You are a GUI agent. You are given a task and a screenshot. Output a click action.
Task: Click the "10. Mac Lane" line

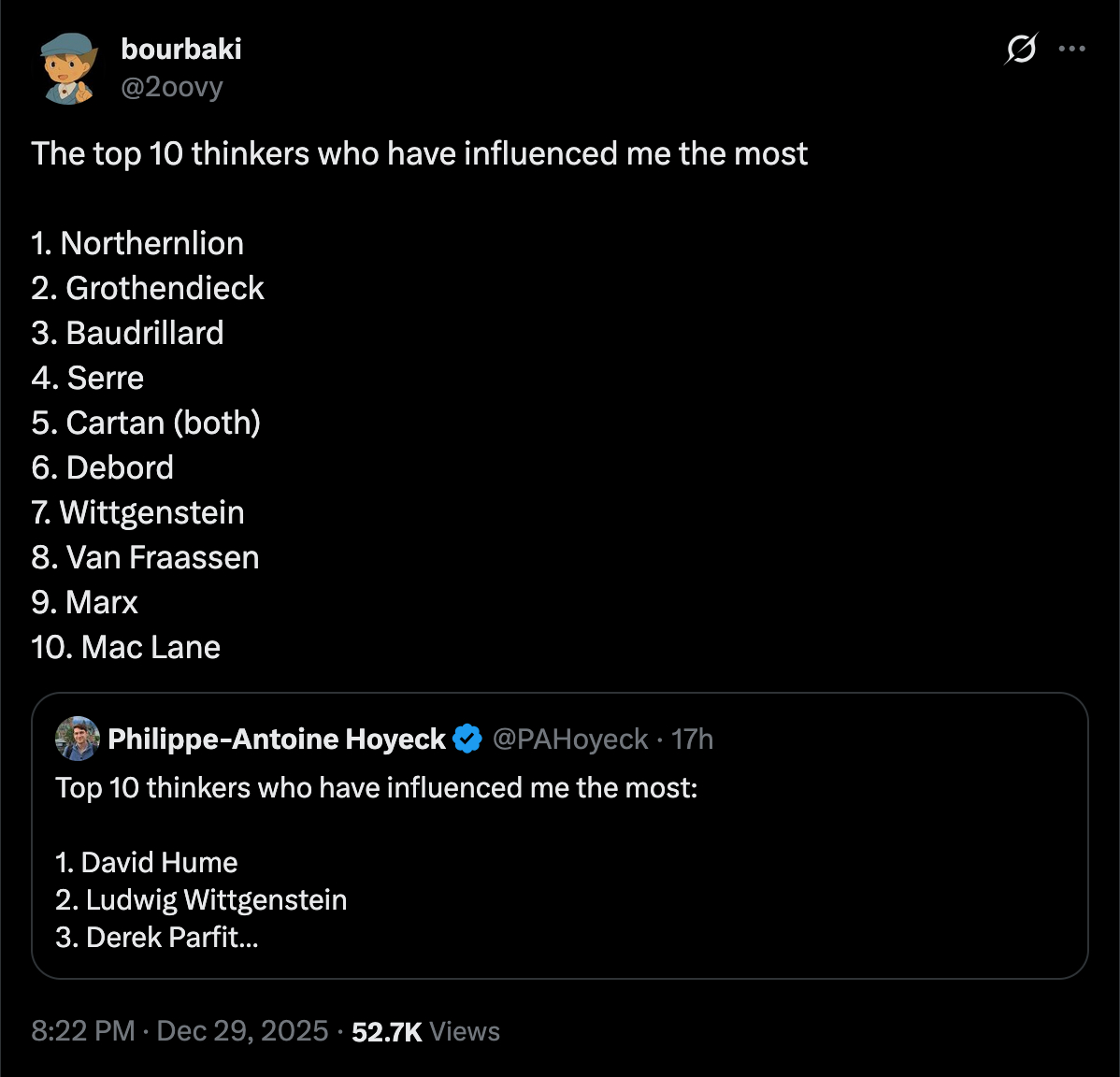click(126, 647)
